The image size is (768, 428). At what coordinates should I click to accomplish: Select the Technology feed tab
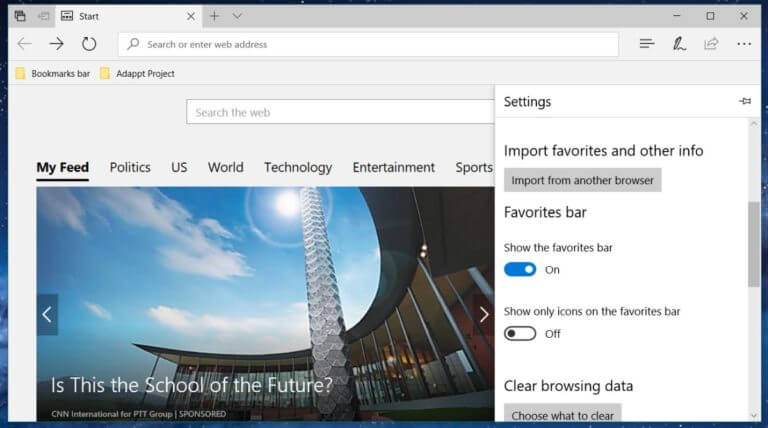point(298,167)
